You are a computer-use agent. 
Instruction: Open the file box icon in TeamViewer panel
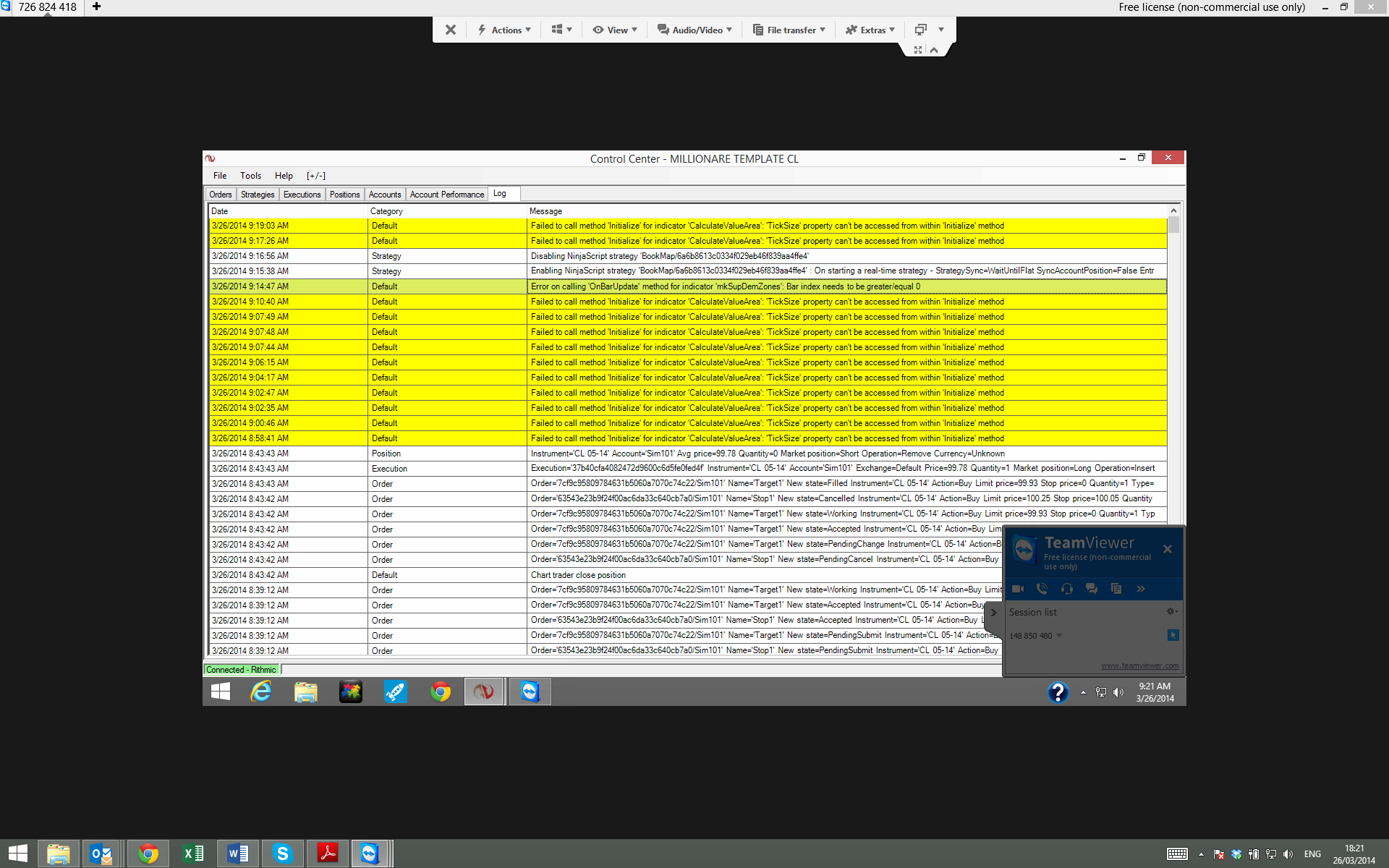1116,589
